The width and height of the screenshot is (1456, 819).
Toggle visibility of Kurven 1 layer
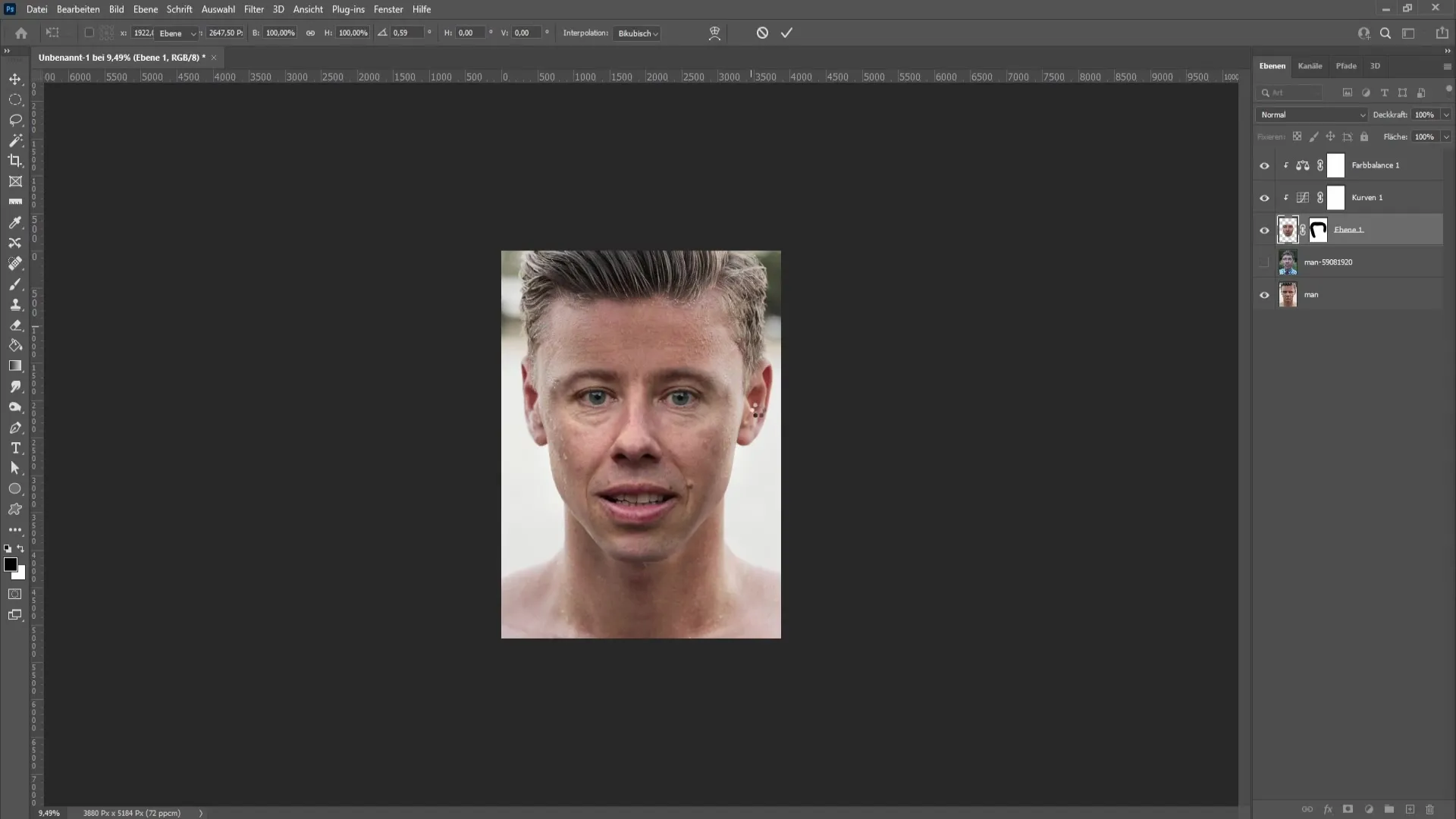tap(1265, 197)
